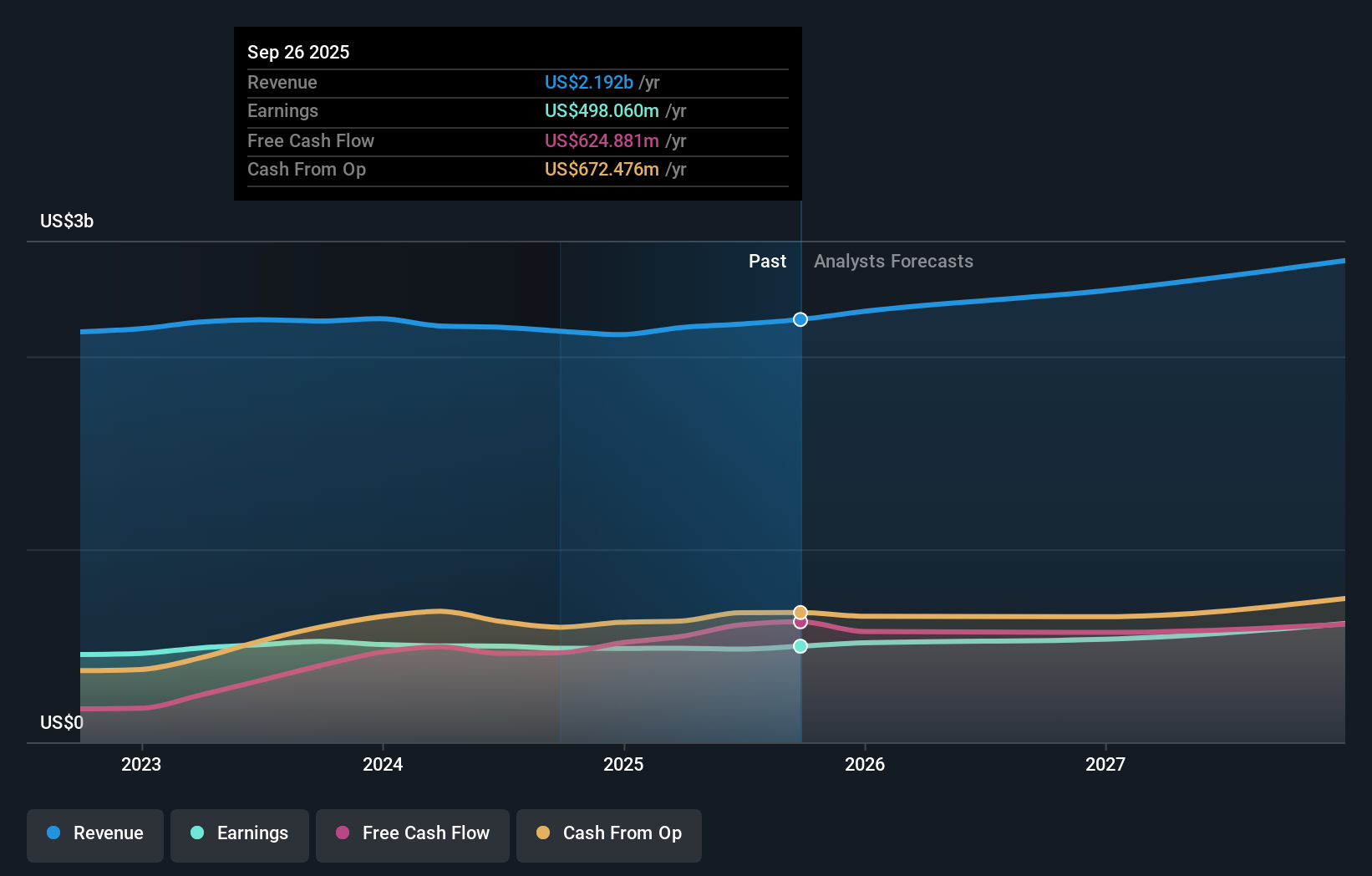
Task: Select the pink Free Cash Flow chart marker
Action: pos(800,624)
